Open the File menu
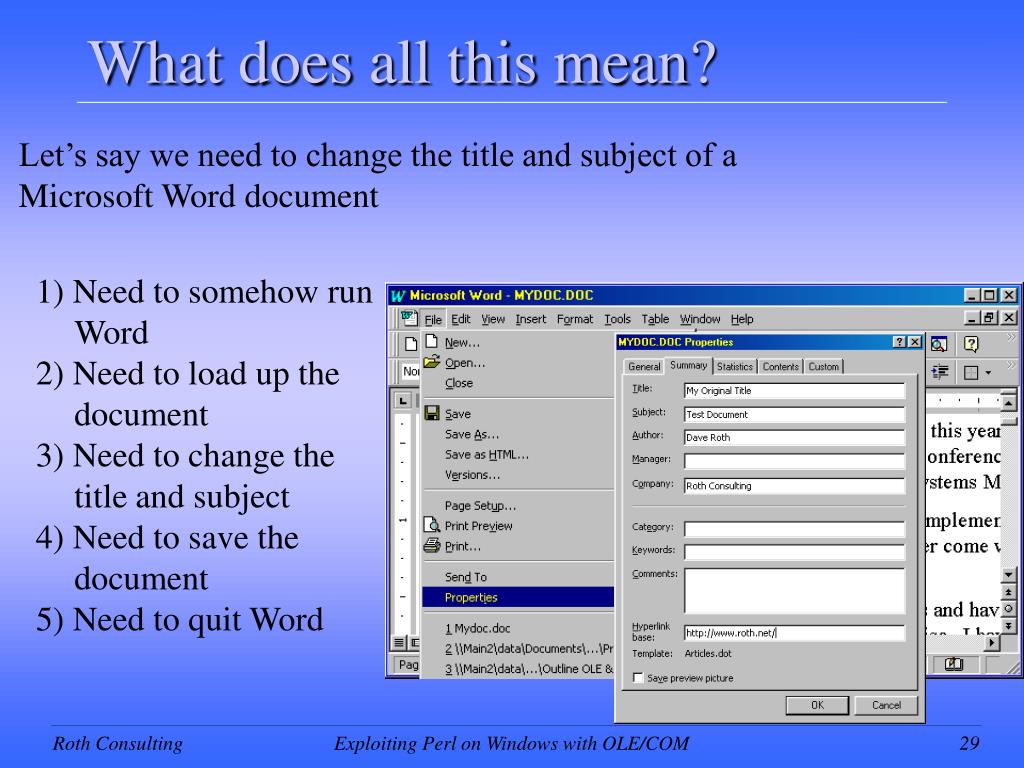This screenshot has height=768, width=1024. click(x=433, y=319)
